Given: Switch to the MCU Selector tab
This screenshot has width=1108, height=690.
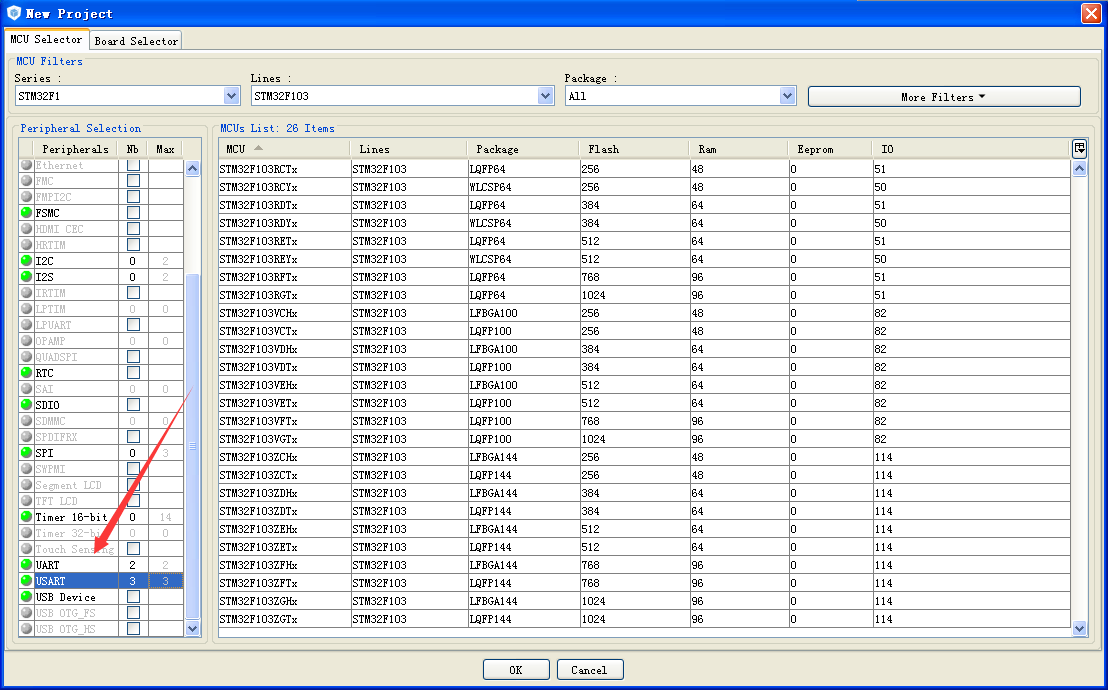Looking at the screenshot, I should [x=47, y=40].
